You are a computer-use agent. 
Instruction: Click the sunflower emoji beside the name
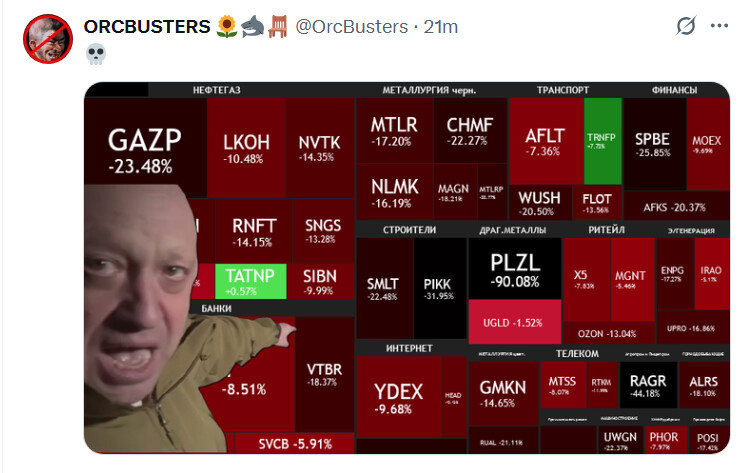pos(227,26)
